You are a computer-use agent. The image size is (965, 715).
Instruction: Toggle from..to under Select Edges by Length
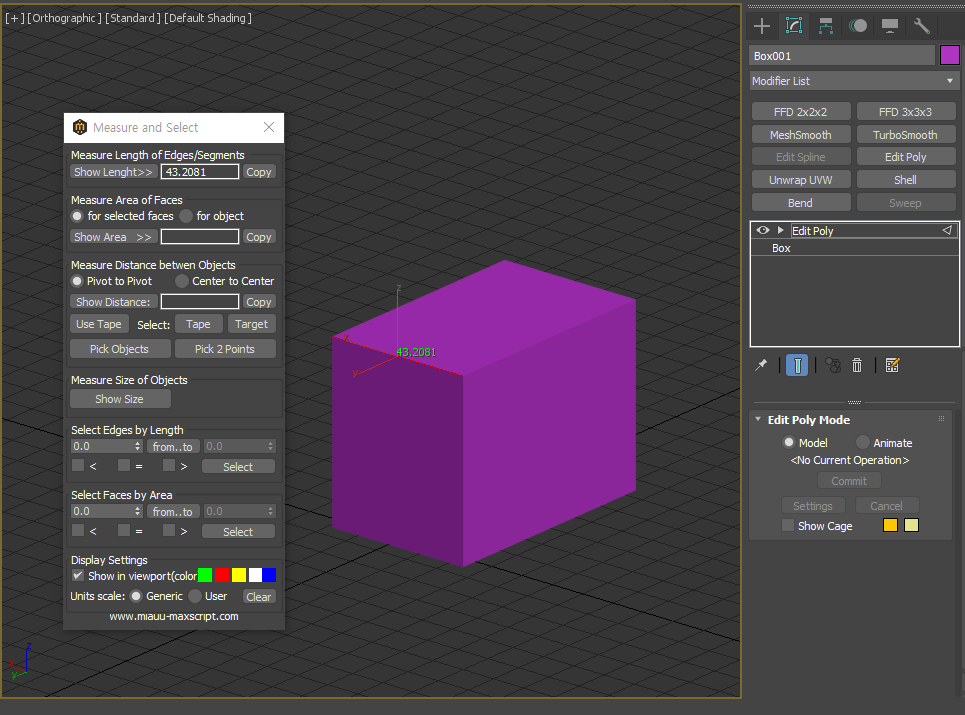tap(173, 447)
